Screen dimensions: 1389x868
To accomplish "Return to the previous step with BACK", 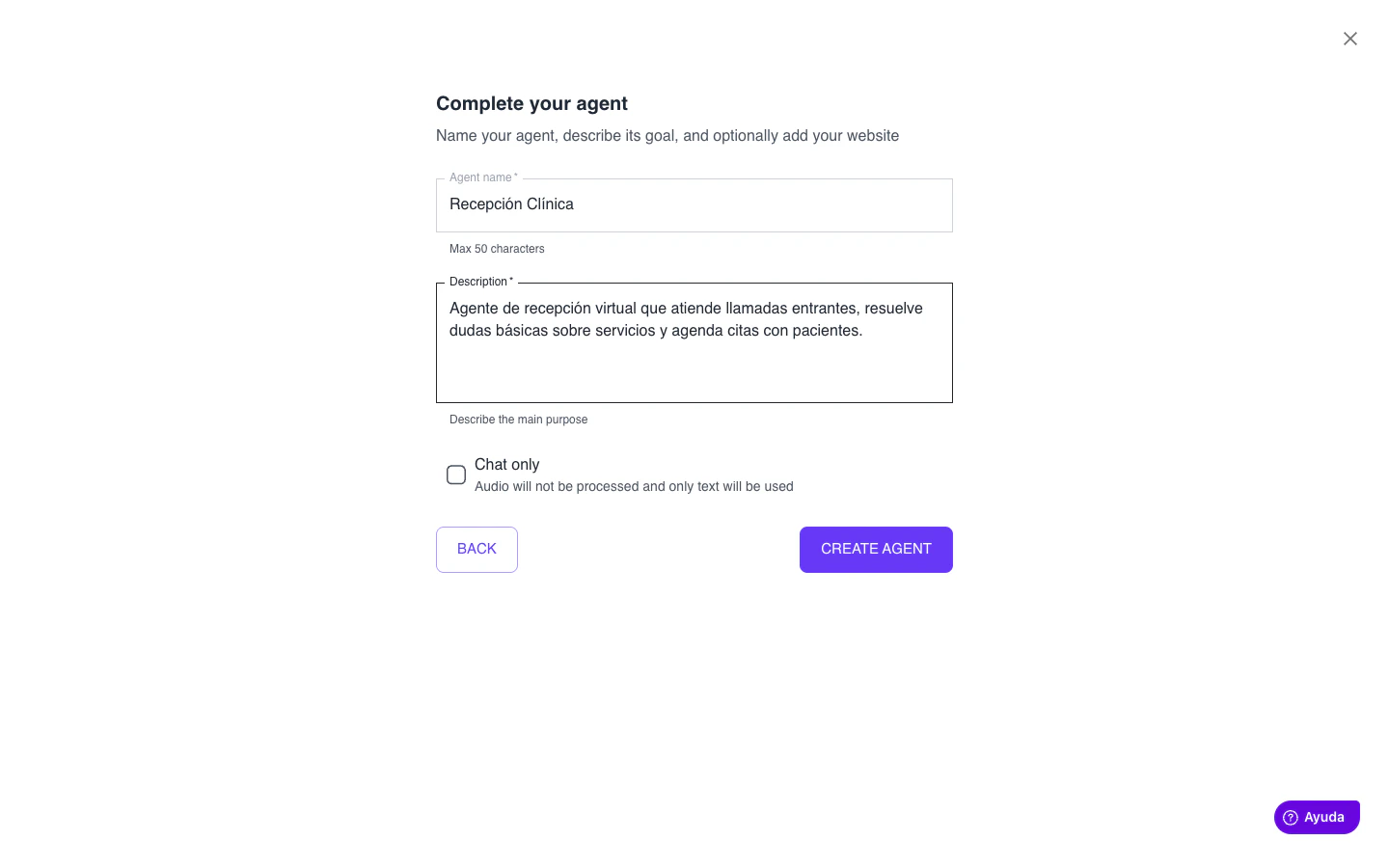I will point(477,549).
